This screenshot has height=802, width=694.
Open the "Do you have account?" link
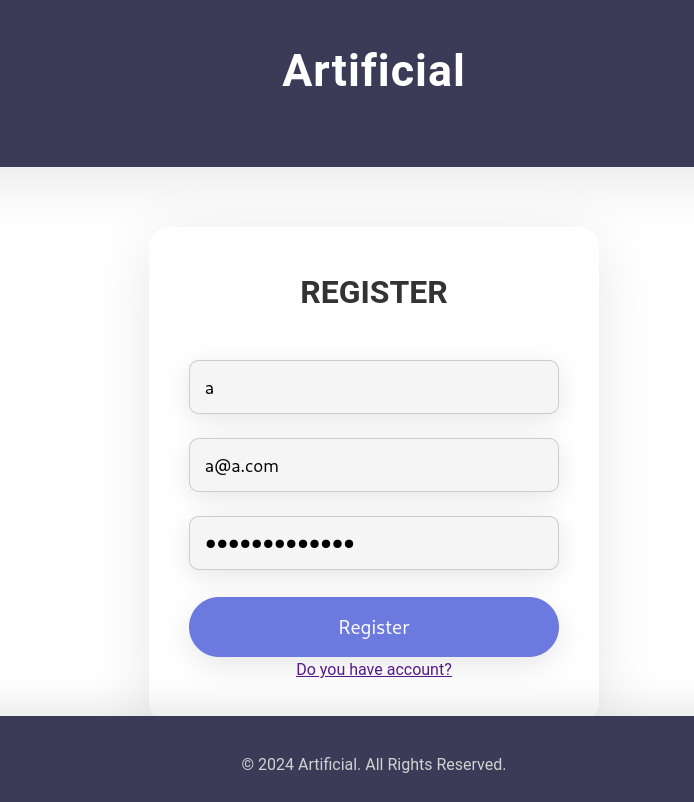[x=373, y=669]
